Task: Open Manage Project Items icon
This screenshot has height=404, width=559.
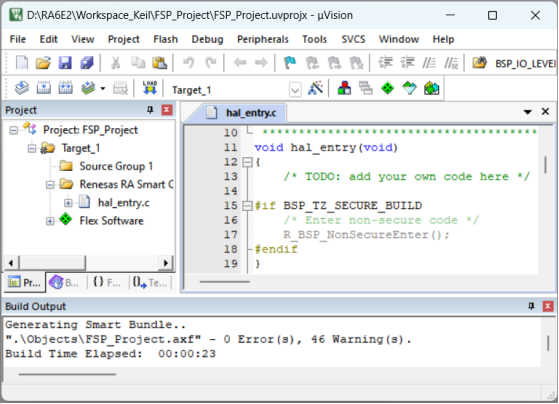Action: pos(344,88)
